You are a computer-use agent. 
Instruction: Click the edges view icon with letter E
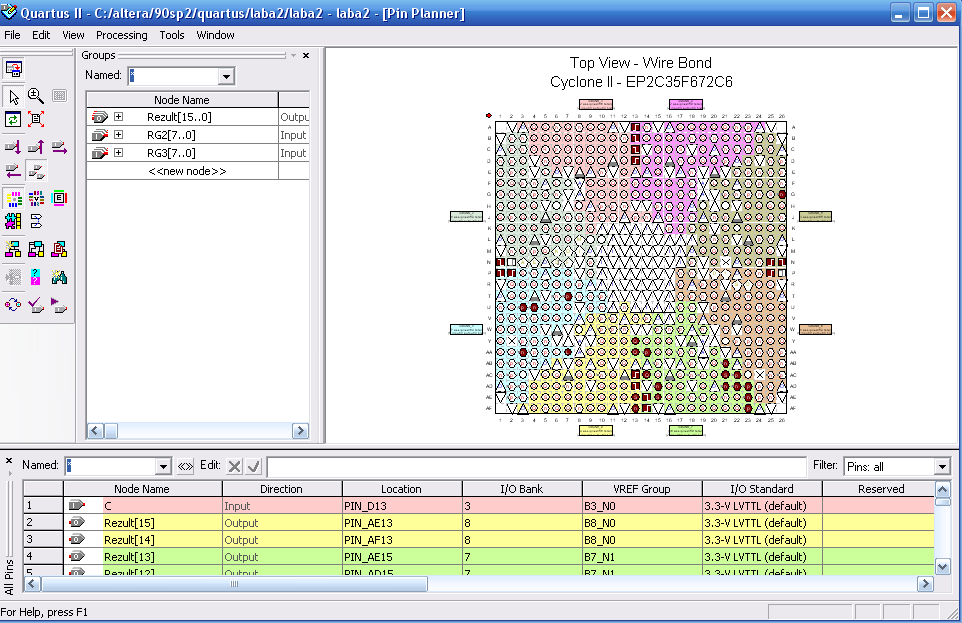click(x=59, y=198)
